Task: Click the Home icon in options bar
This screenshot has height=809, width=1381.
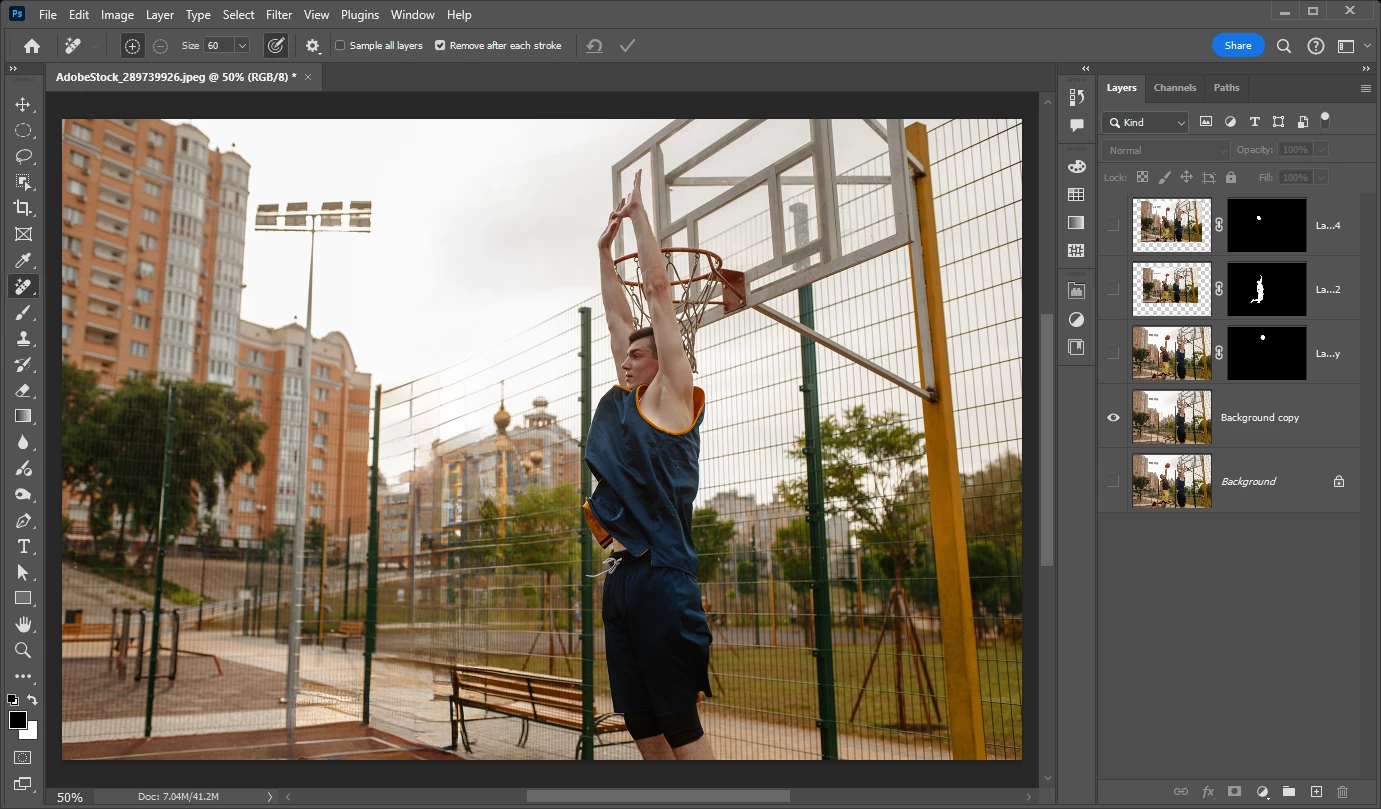Action: pyautogui.click(x=32, y=46)
